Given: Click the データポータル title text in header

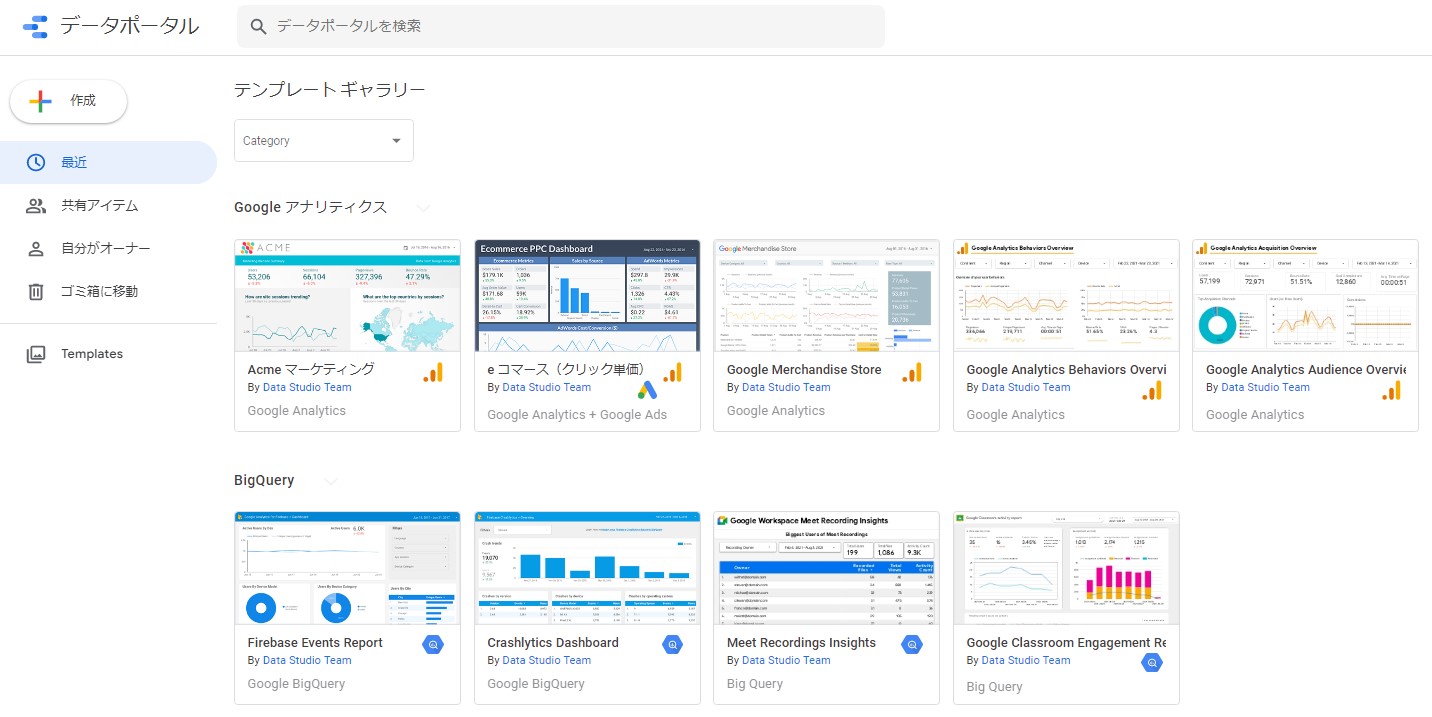Looking at the screenshot, I should tap(129, 26).
